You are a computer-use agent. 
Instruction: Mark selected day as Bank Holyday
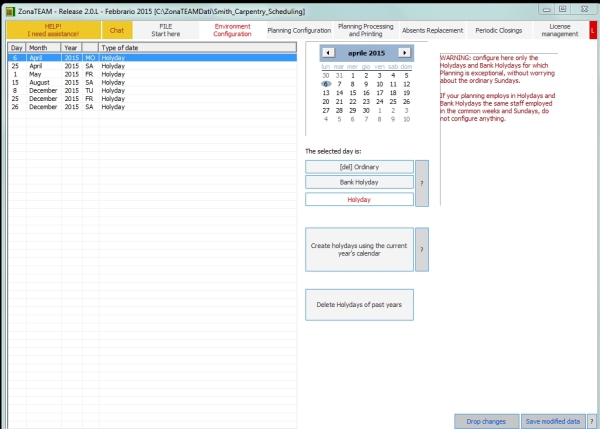pyautogui.click(x=359, y=182)
